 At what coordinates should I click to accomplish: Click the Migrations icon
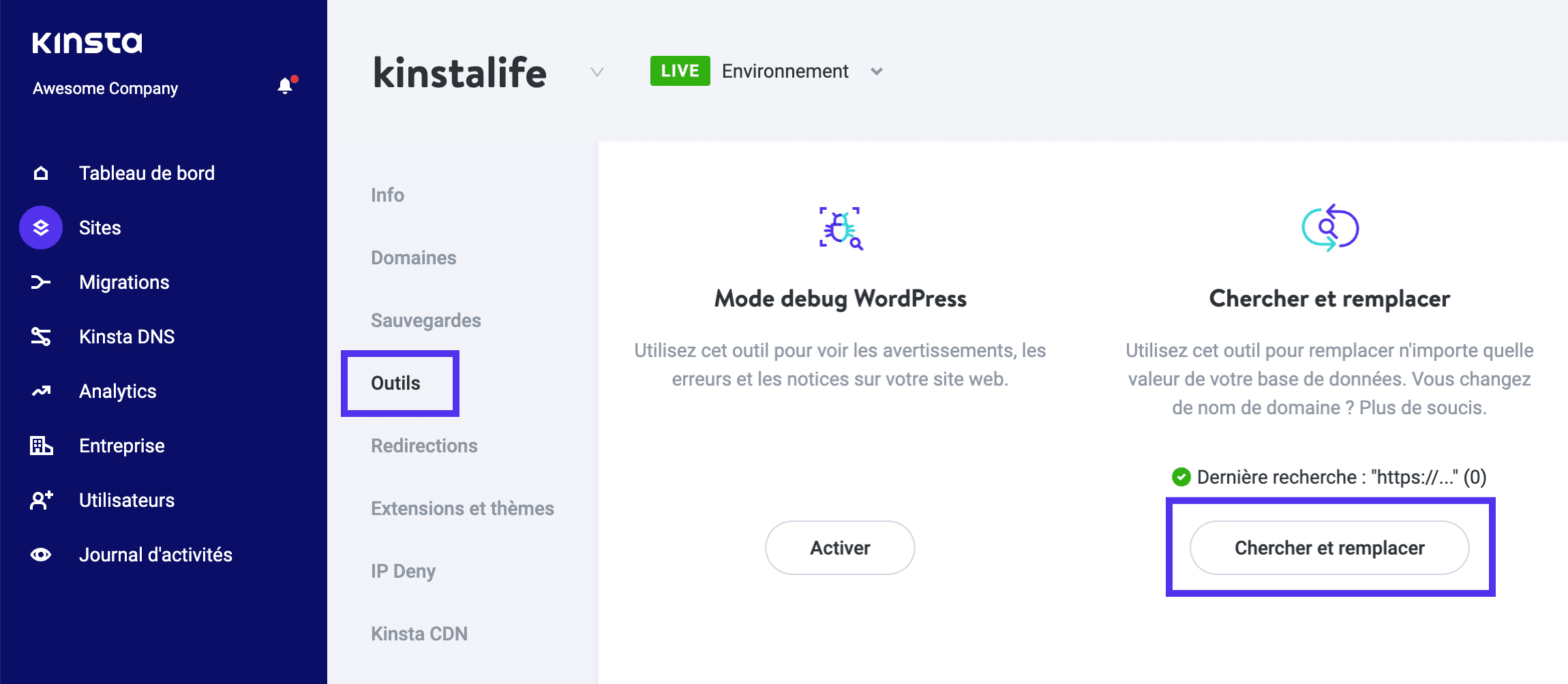[40, 282]
